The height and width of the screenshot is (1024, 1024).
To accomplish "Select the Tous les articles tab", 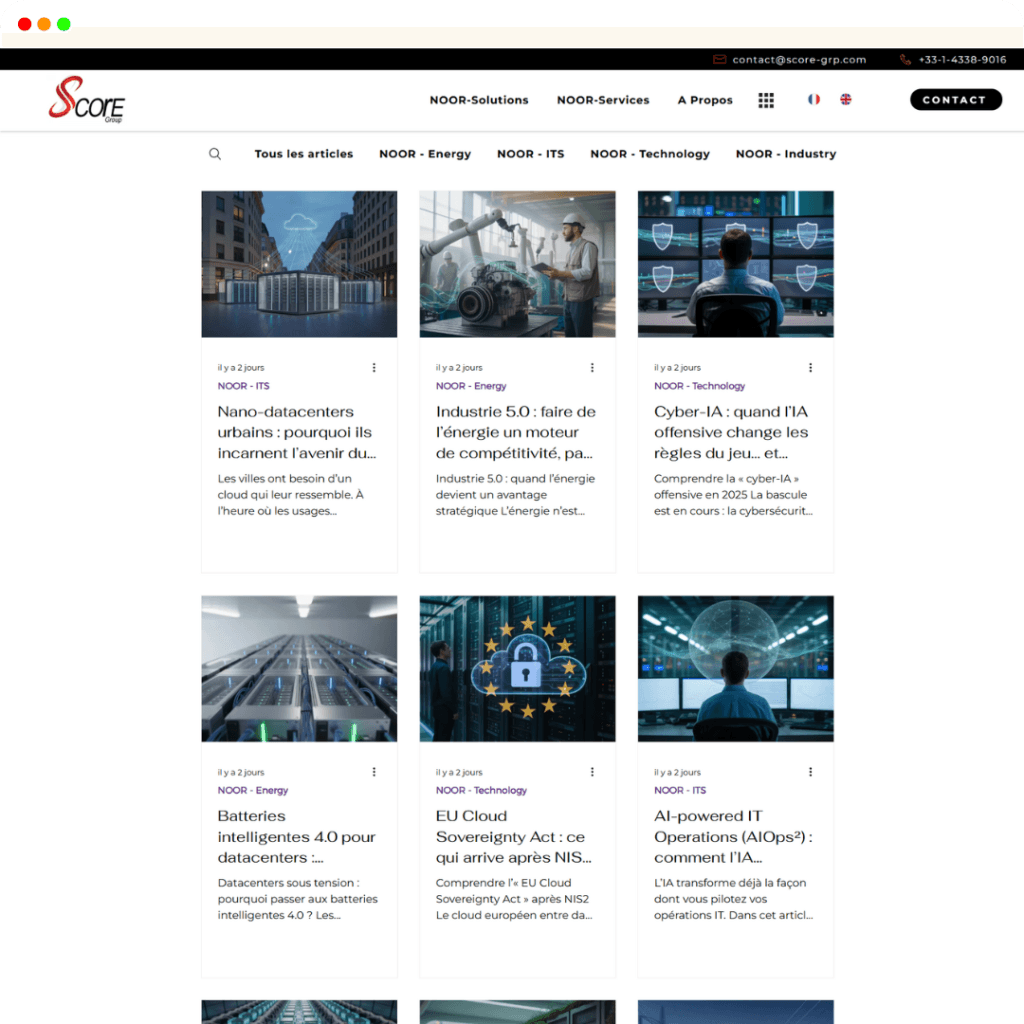I will tap(303, 154).
